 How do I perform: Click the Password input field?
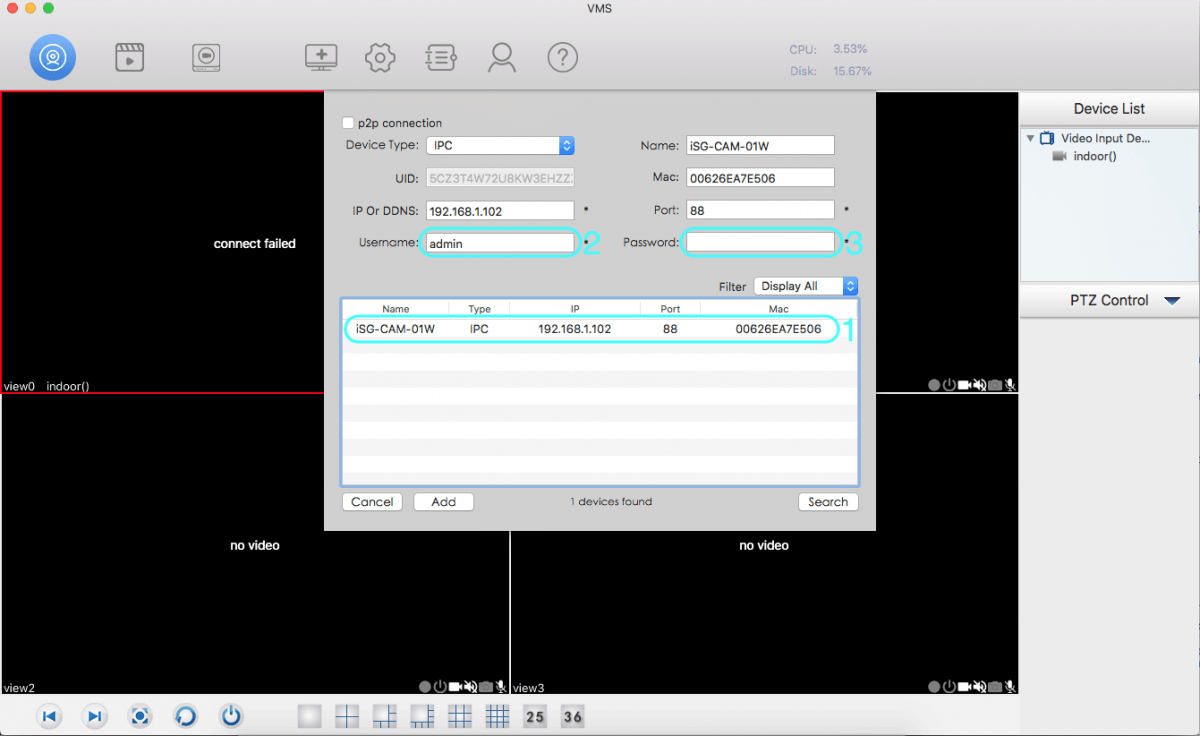pyautogui.click(x=760, y=242)
